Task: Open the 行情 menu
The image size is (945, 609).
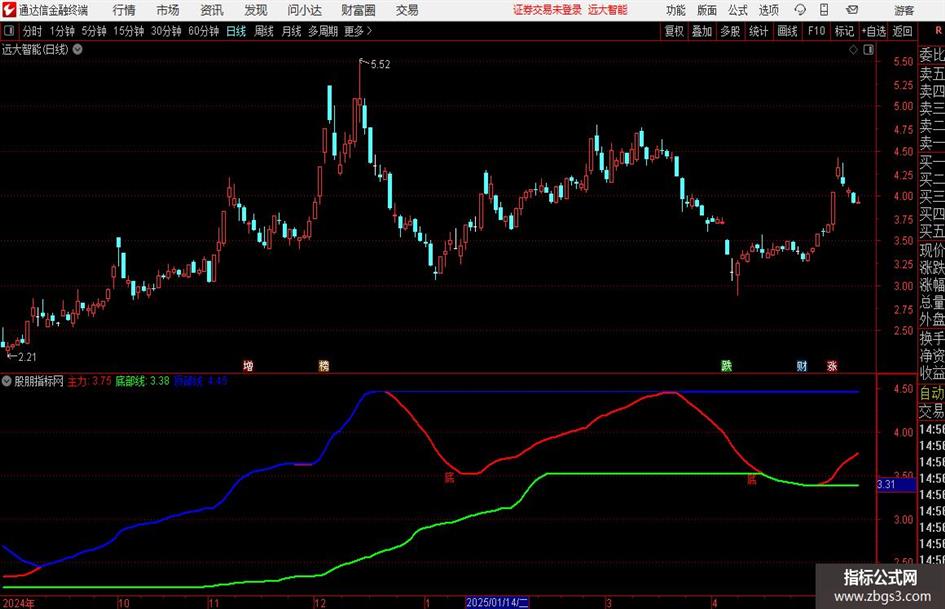Action: pos(124,10)
